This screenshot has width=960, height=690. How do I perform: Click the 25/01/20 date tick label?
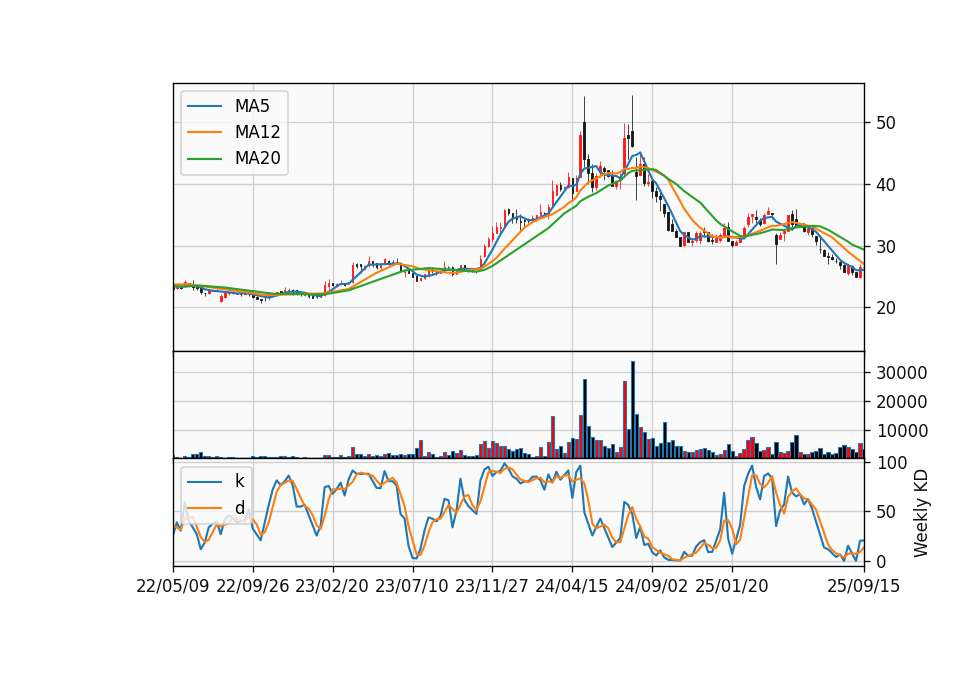point(732,586)
